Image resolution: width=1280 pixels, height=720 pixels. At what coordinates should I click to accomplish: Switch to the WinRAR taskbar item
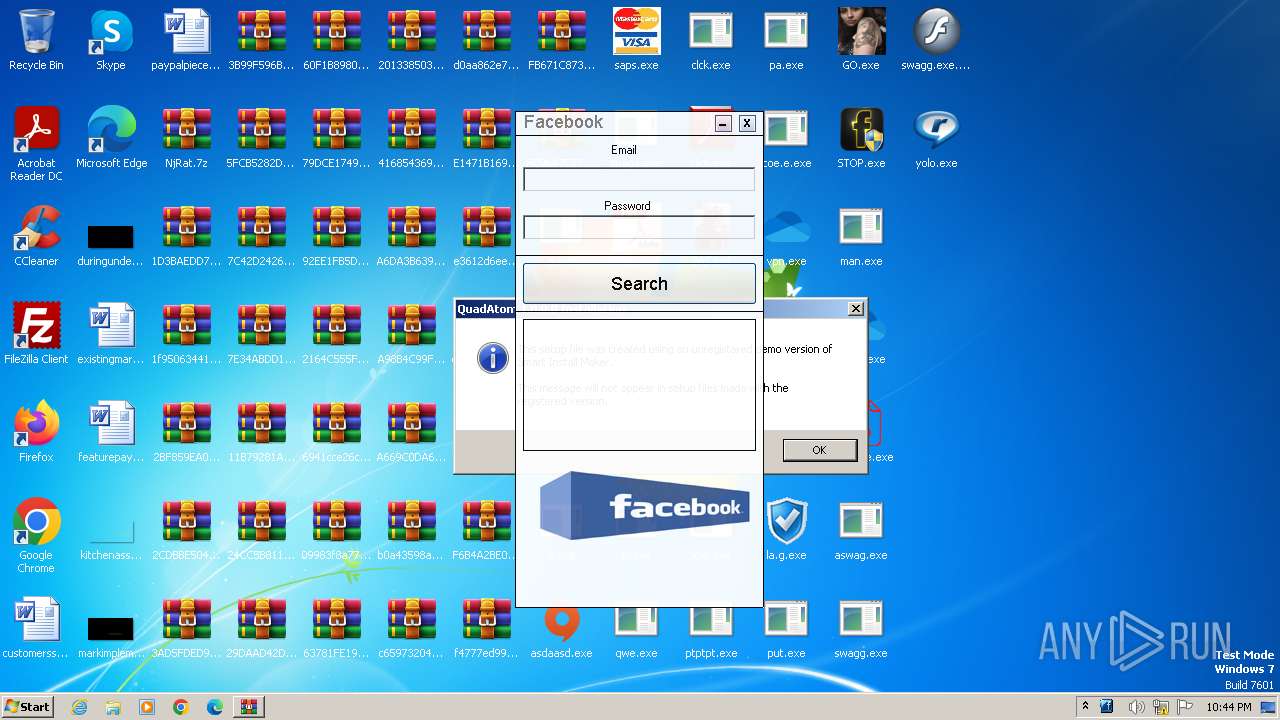pos(249,707)
